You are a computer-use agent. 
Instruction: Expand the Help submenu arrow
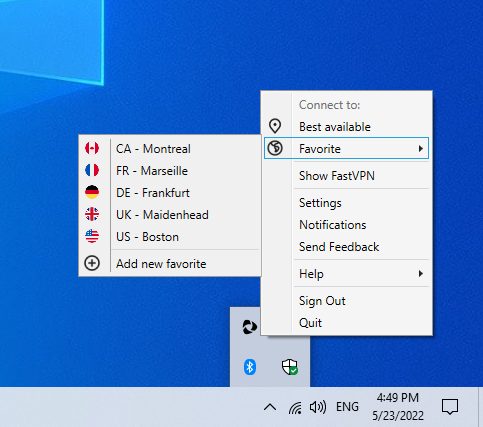[x=421, y=274]
